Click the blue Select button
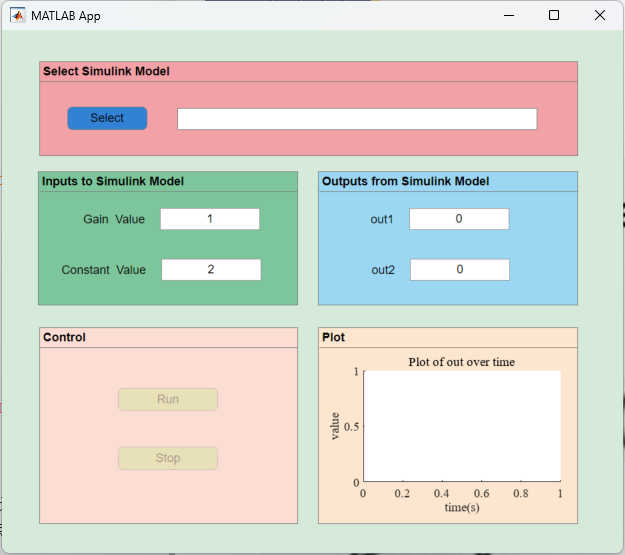Screen dimensions: 625x555 click(107, 118)
